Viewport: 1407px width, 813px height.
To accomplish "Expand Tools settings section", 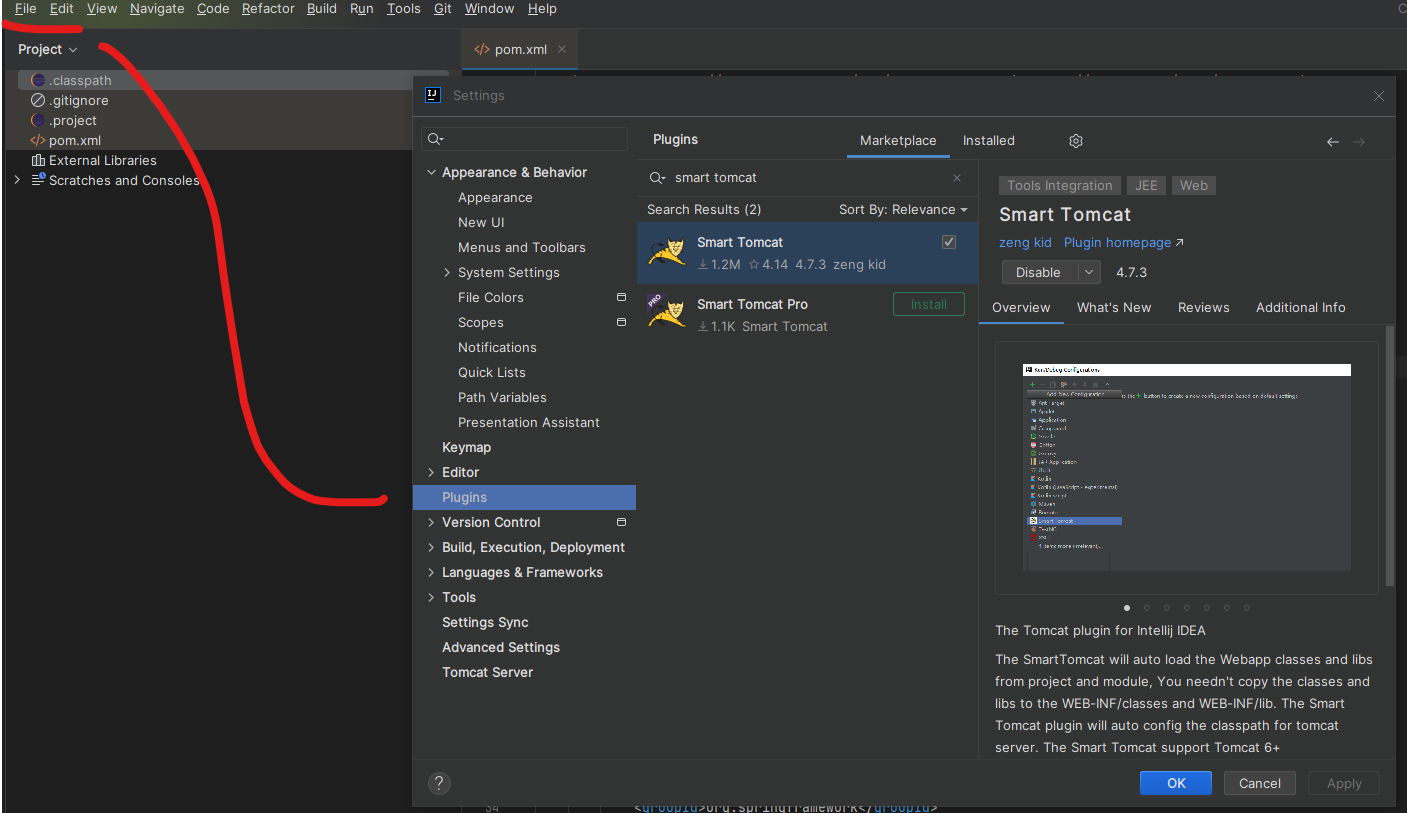I will coord(432,597).
